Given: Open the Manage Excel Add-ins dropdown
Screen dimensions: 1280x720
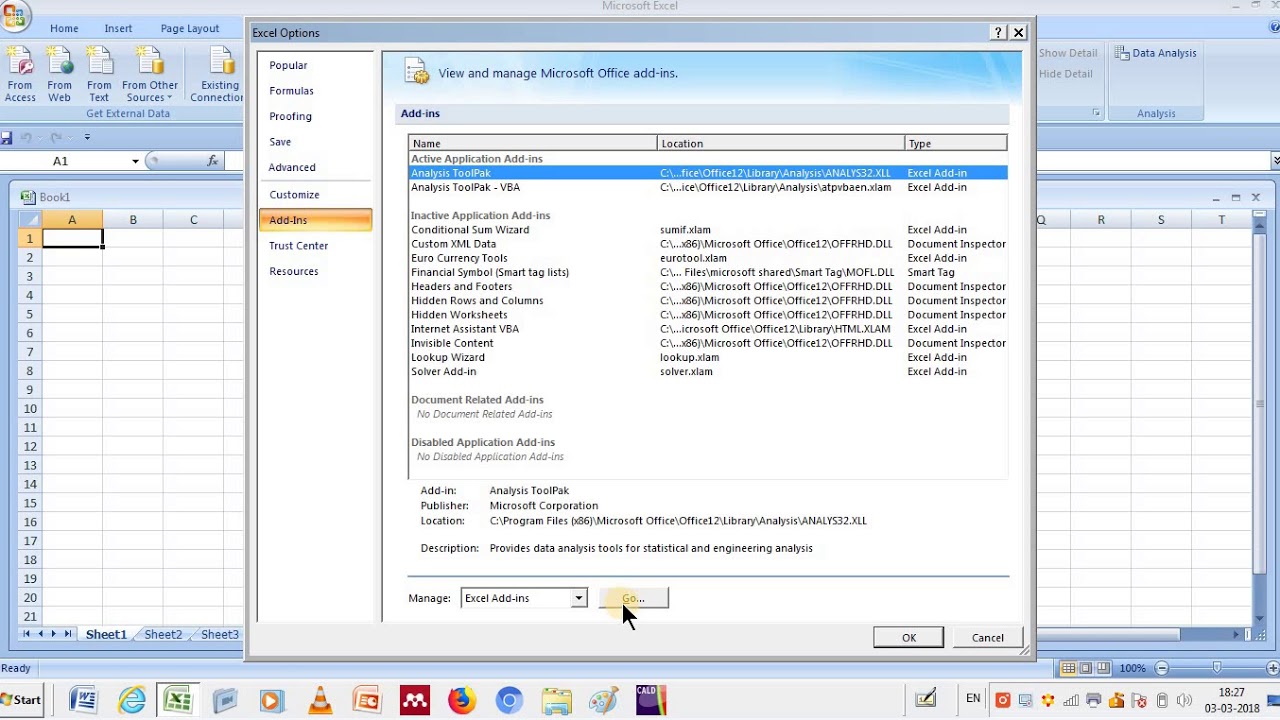Looking at the screenshot, I should click(x=578, y=598).
